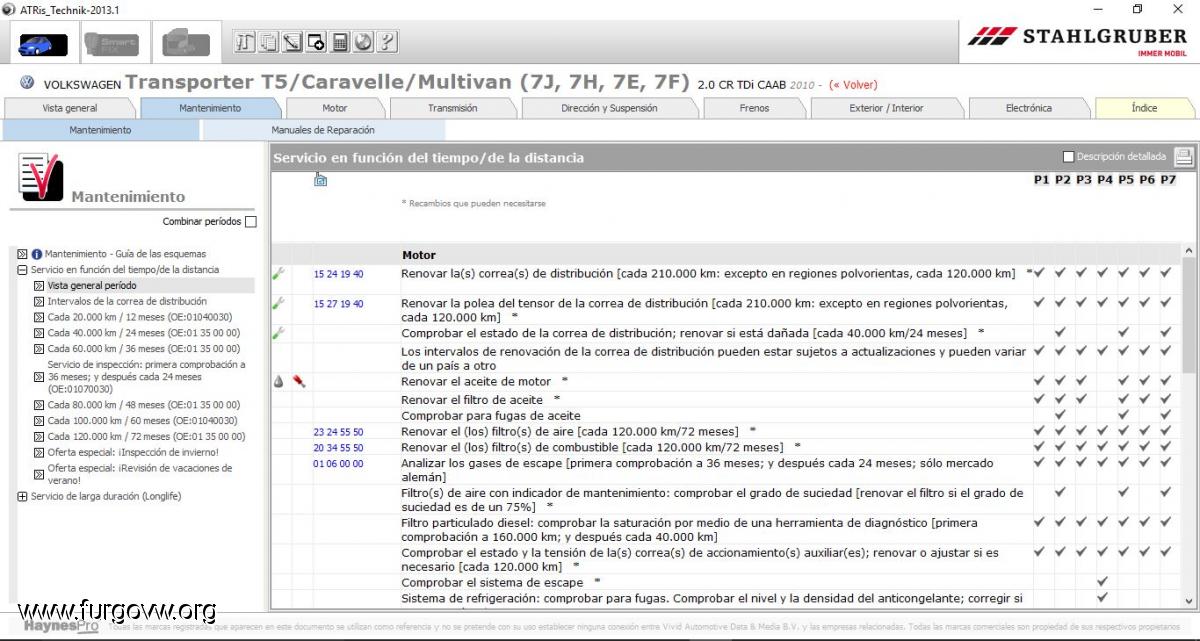The height and width of the screenshot is (641, 1200).
Task: Click the P4 column header
Action: 1104,180
